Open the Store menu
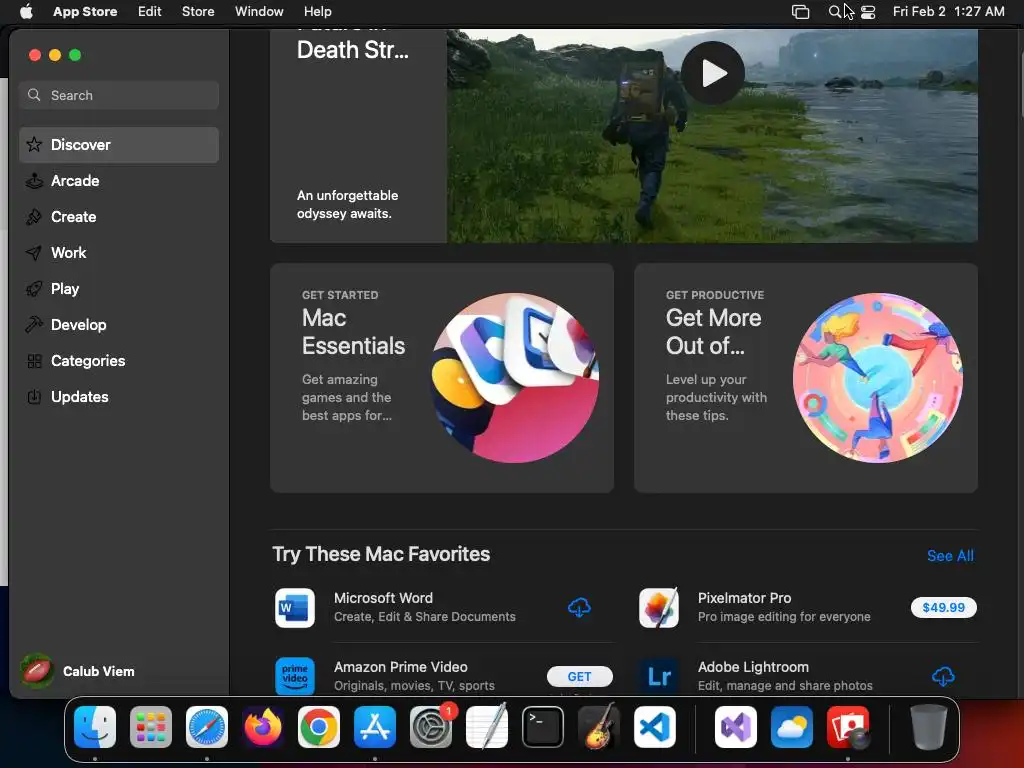 tap(198, 11)
